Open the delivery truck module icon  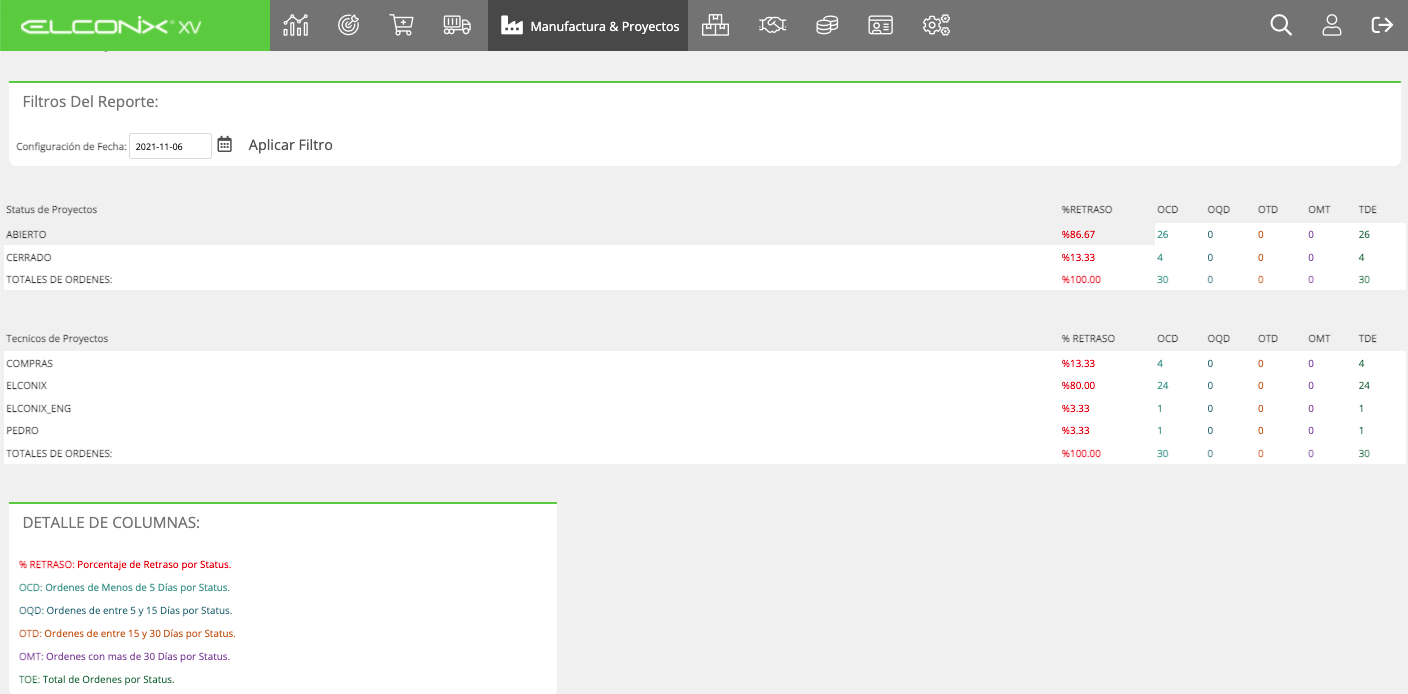point(457,25)
